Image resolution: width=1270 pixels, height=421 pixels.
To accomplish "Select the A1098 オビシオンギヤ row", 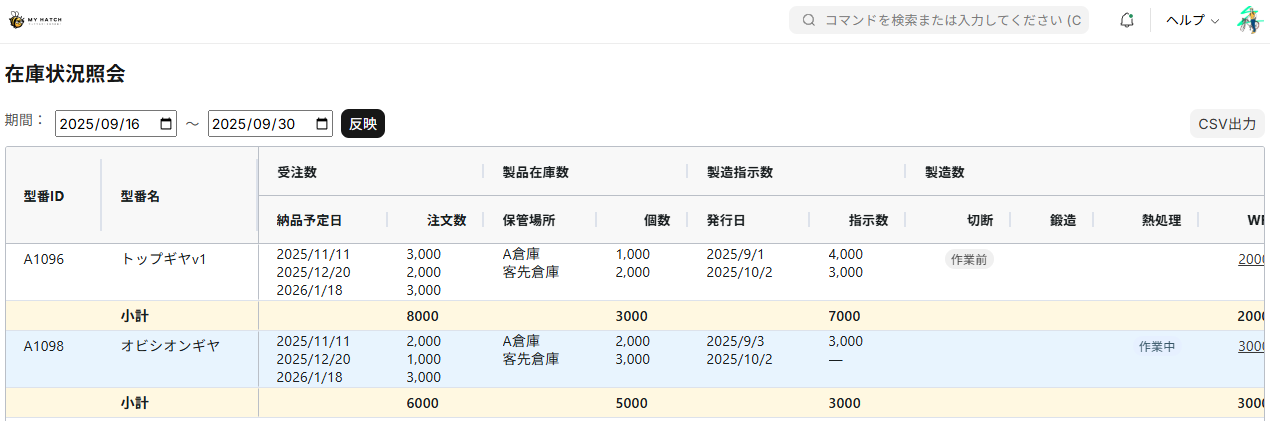I will click(170, 346).
